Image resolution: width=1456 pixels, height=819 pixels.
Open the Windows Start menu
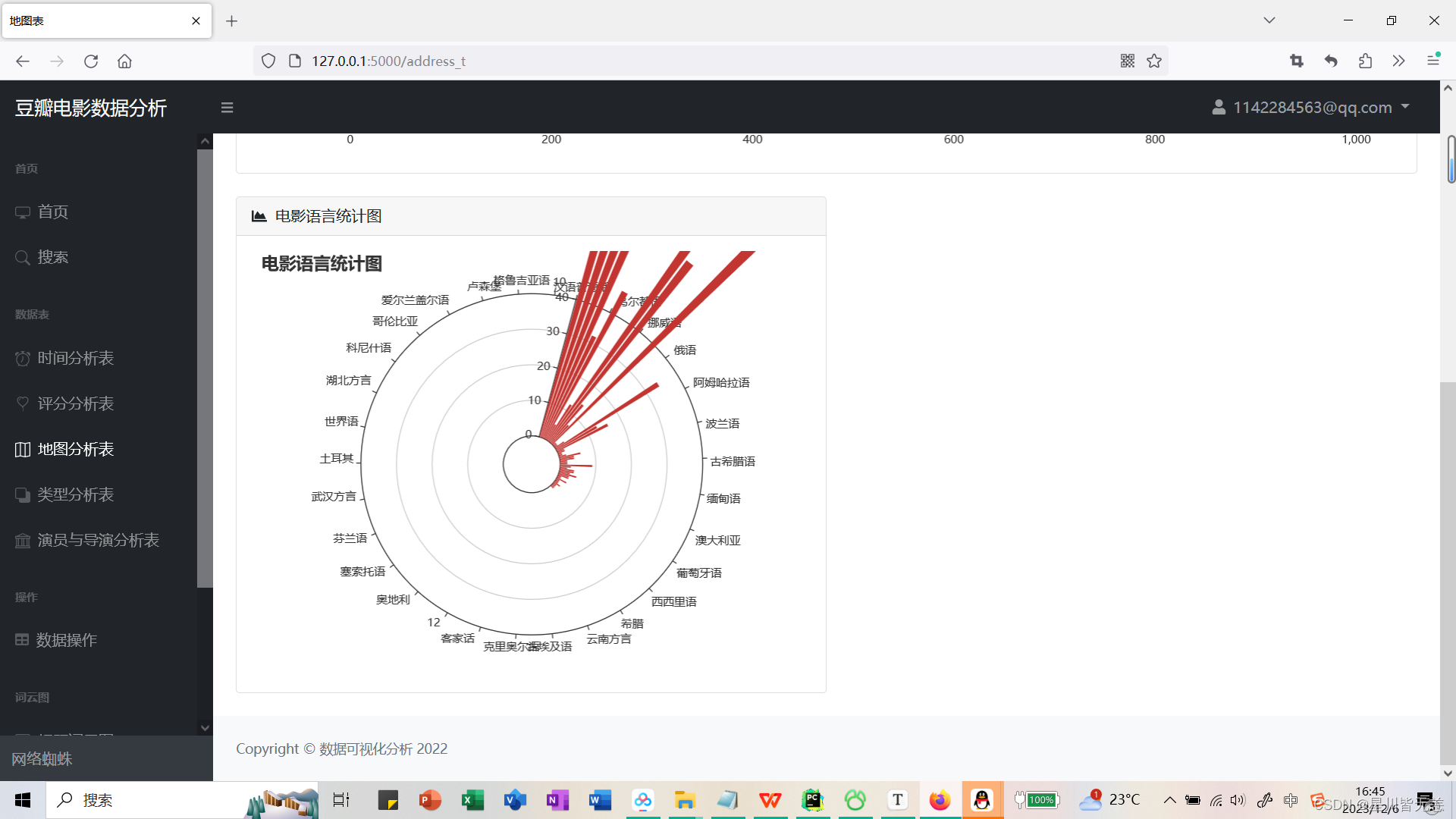(x=23, y=800)
